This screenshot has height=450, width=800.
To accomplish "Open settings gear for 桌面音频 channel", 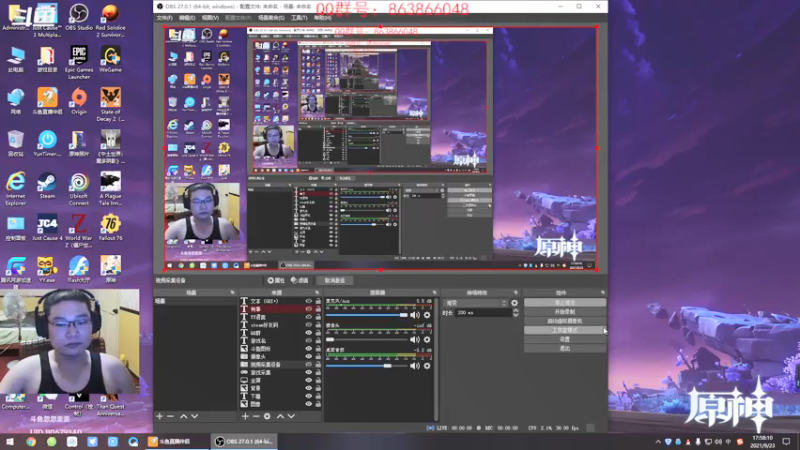I will click(427, 366).
